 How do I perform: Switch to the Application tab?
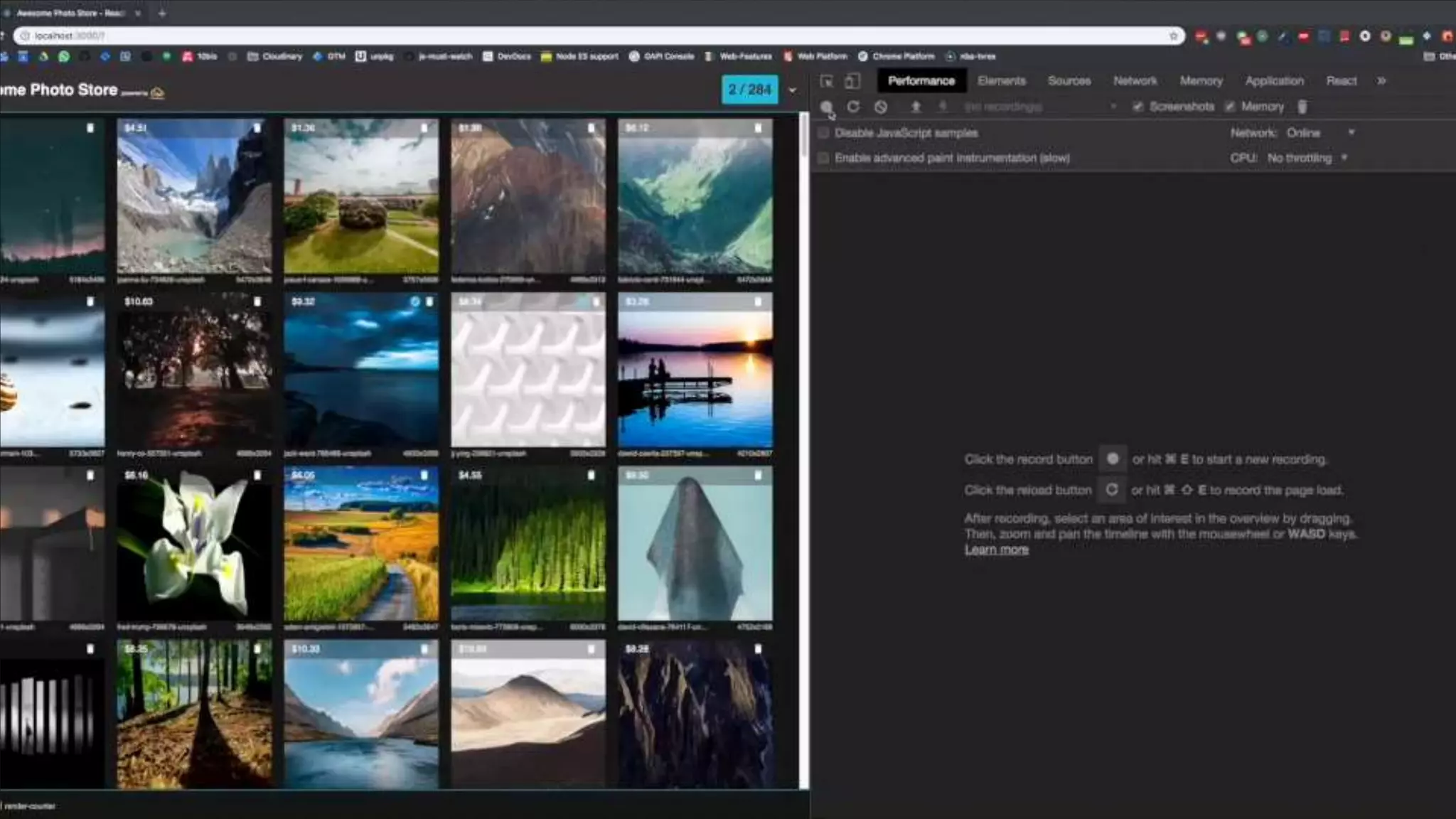pyautogui.click(x=1274, y=81)
